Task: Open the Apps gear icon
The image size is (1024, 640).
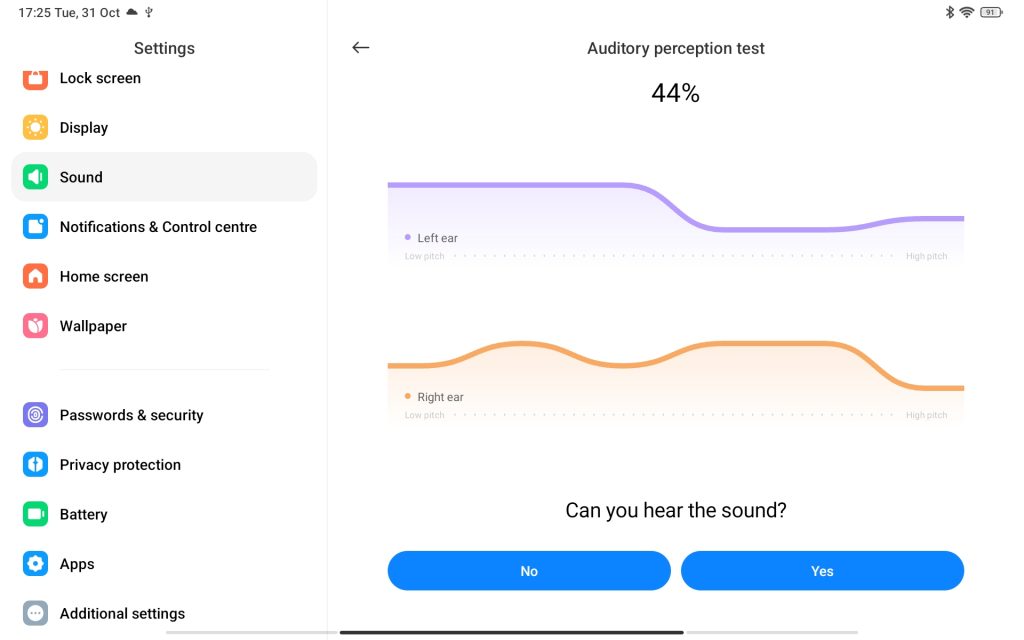Action: click(36, 564)
